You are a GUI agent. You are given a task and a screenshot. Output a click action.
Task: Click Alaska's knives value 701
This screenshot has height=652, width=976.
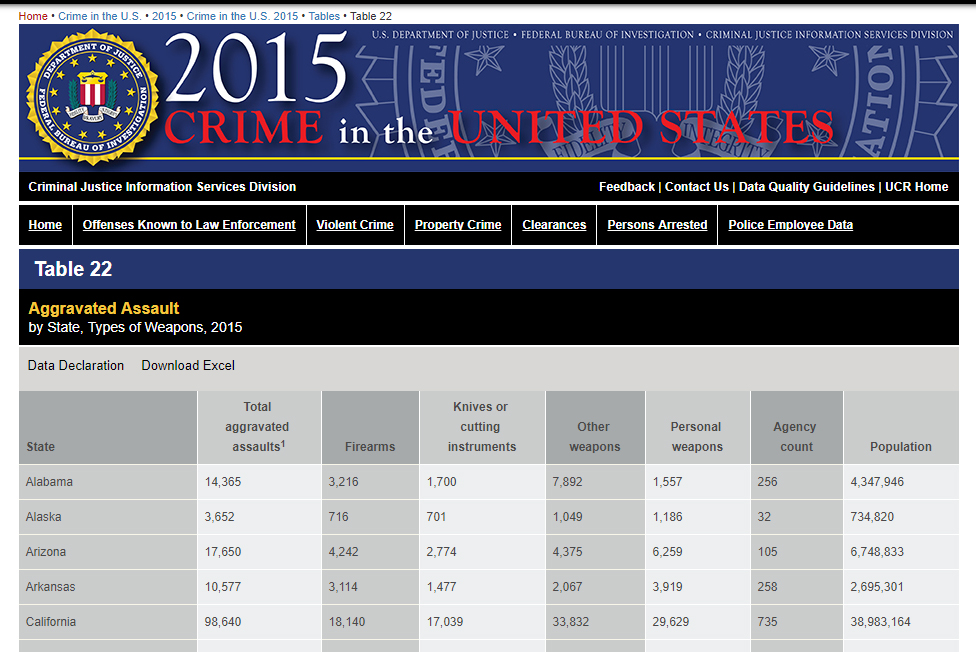tap(436, 517)
